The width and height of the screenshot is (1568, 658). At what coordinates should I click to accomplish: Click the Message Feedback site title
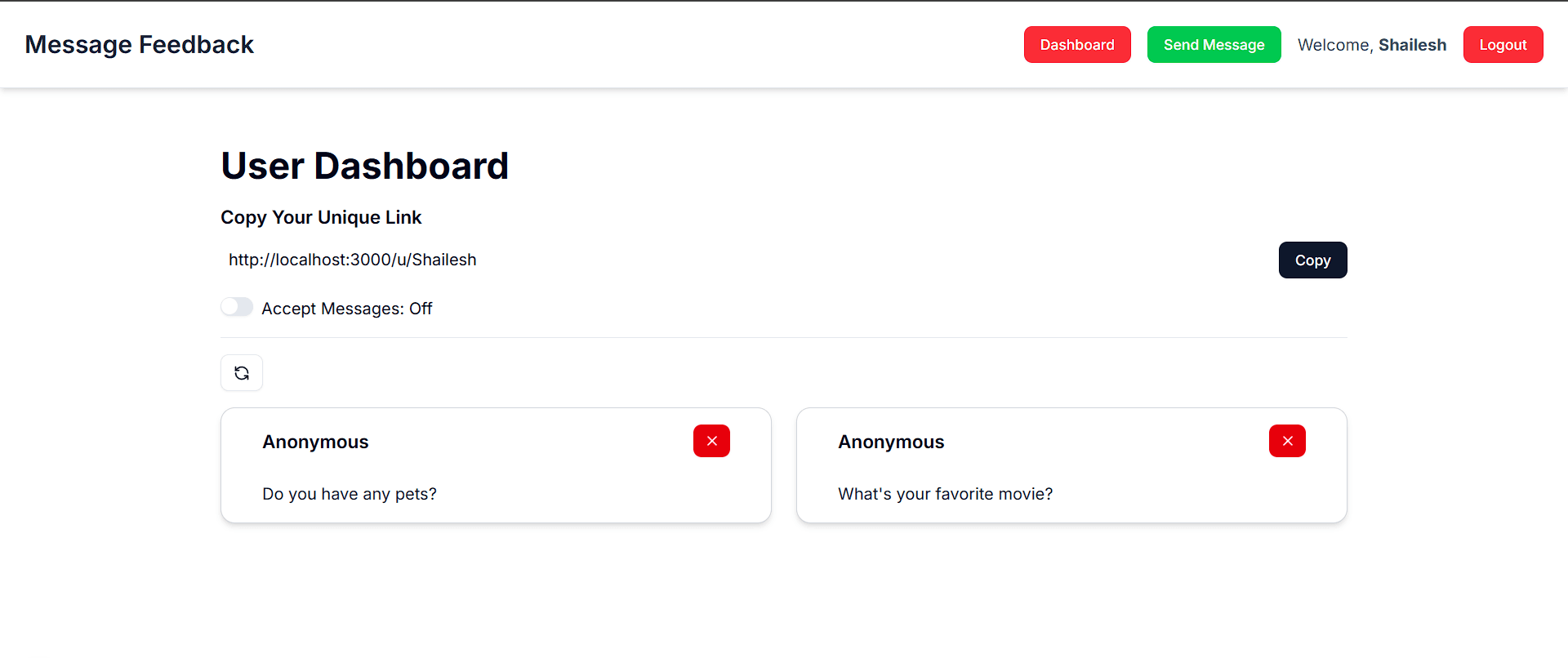(140, 44)
